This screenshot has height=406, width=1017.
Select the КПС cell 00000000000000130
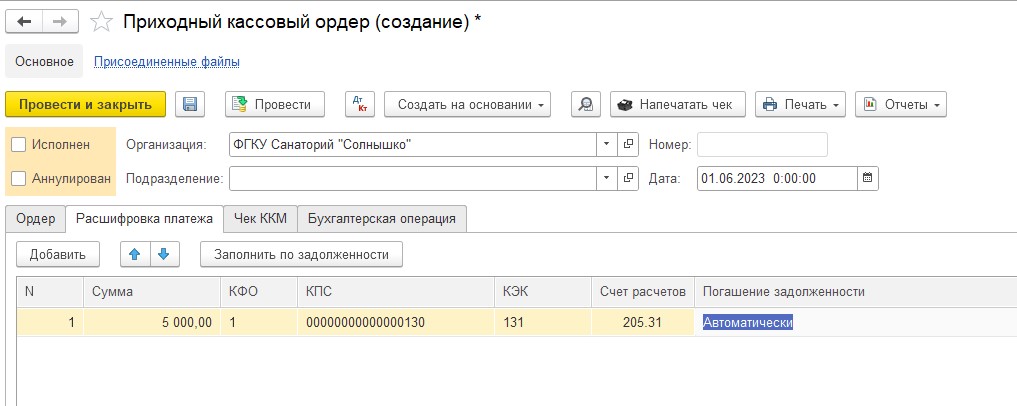(396, 322)
